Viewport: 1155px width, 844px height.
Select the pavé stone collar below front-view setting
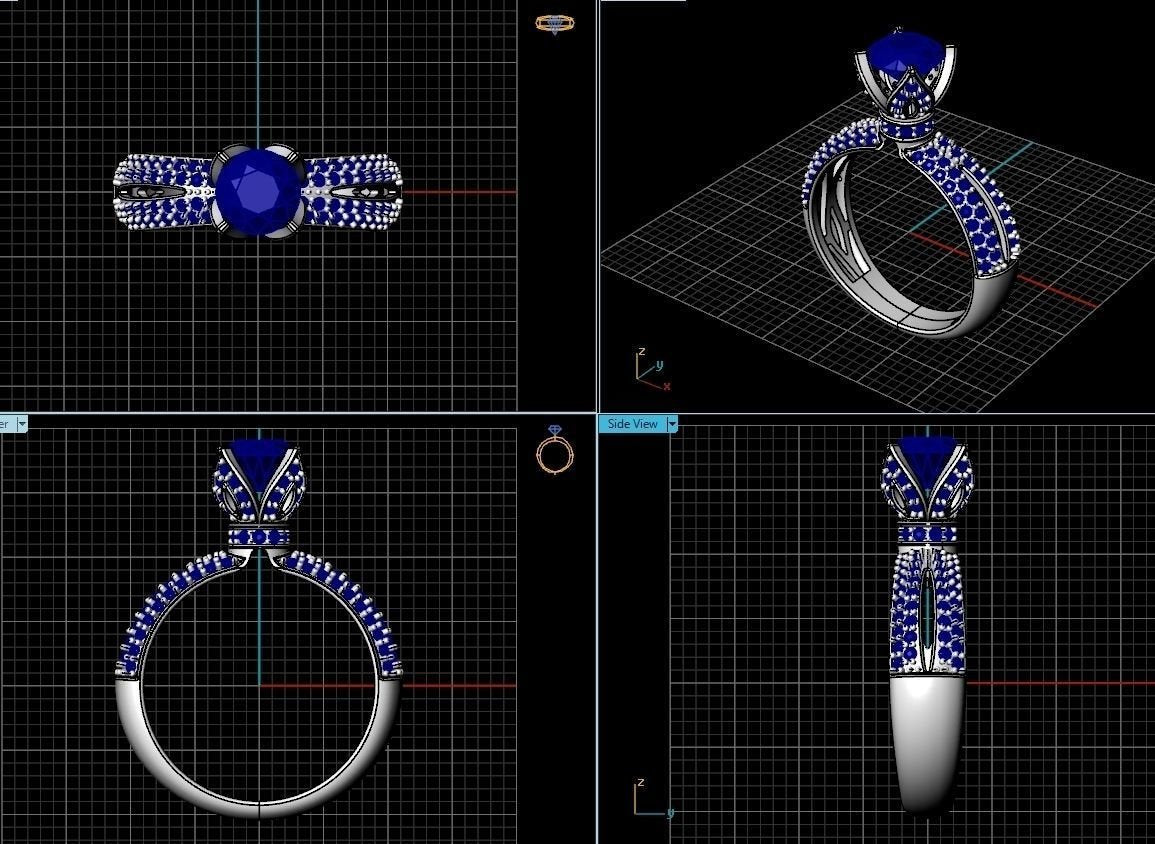(x=259, y=535)
